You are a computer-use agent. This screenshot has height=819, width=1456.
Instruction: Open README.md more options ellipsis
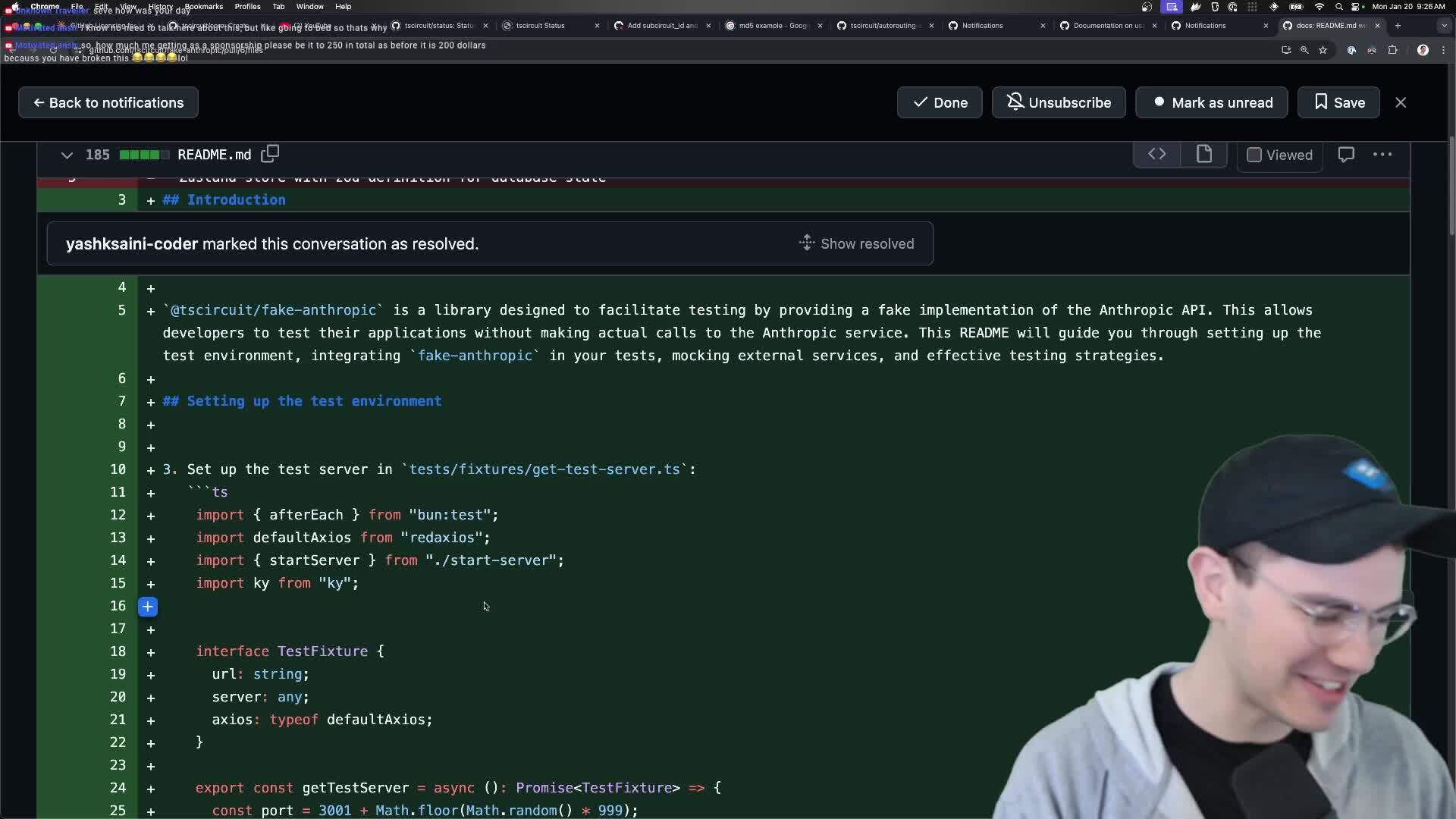click(1382, 155)
